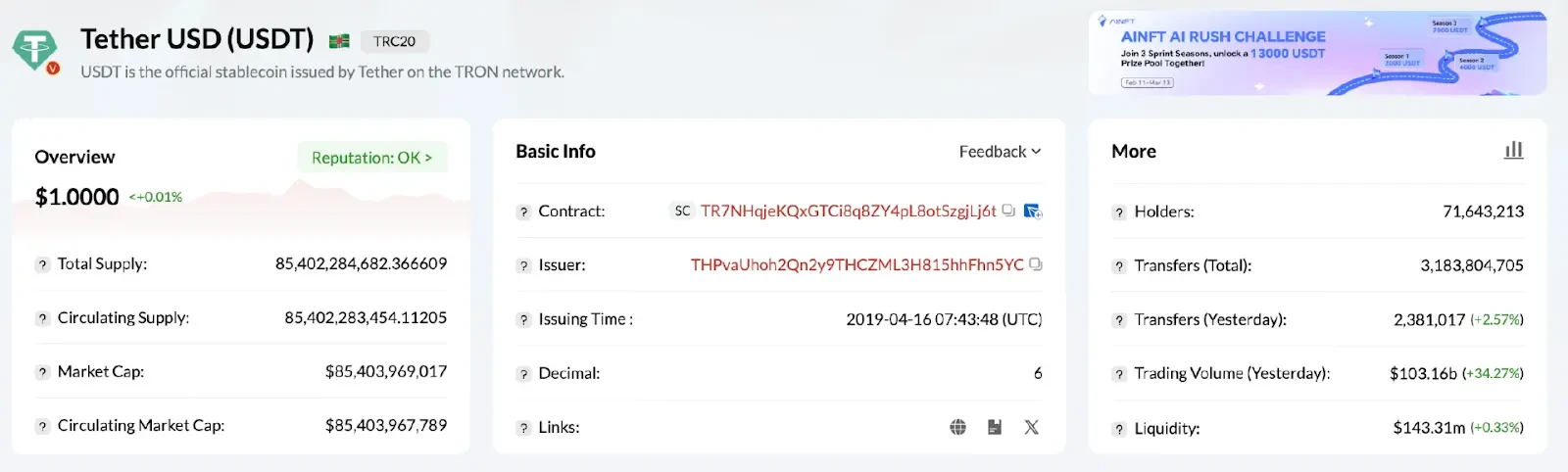Click the icon right of contract copy
The image size is (1568, 472).
pyautogui.click(x=1032, y=211)
